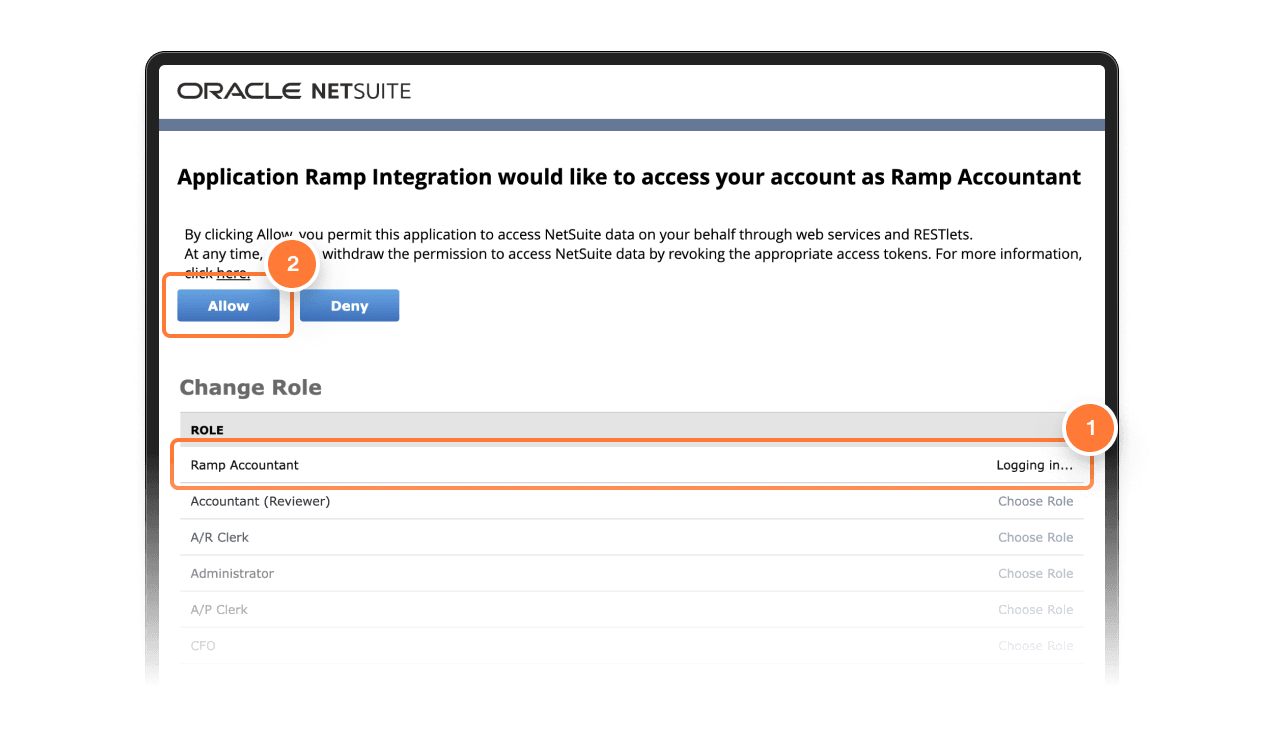Open the 'here' link for more information
The image size is (1264, 740).
pyautogui.click(x=233, y=273)
